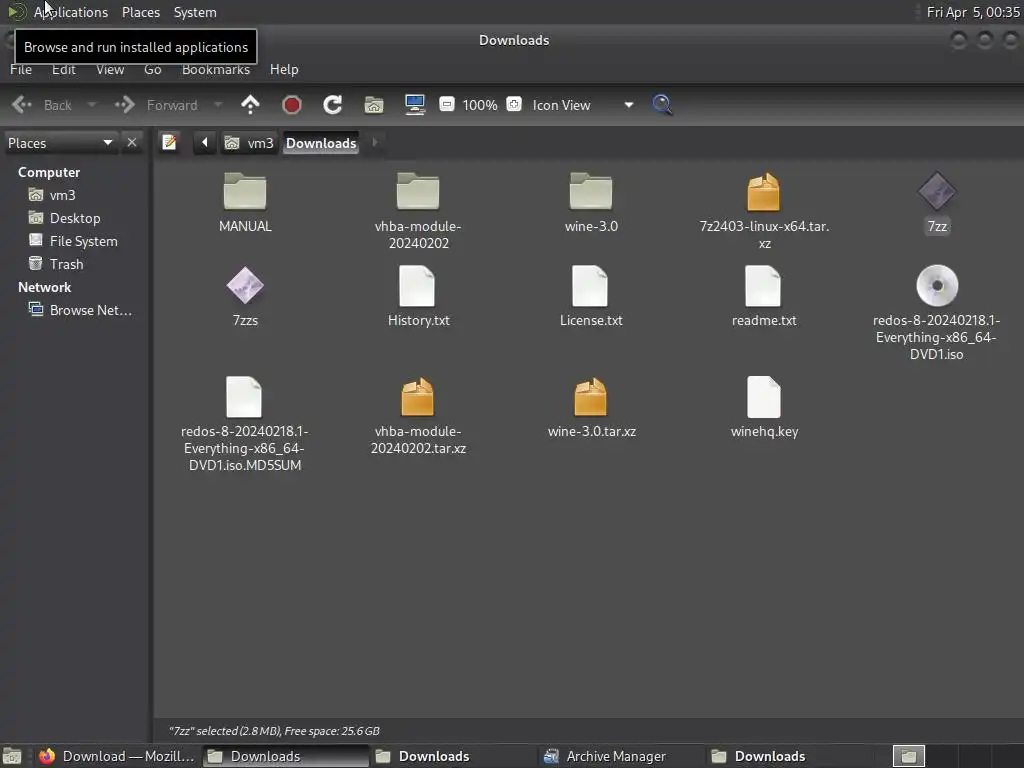The width and height of the screenshot is (1024, 768).
Task: Select the 7zzs executable file
Action: (246, 296)
